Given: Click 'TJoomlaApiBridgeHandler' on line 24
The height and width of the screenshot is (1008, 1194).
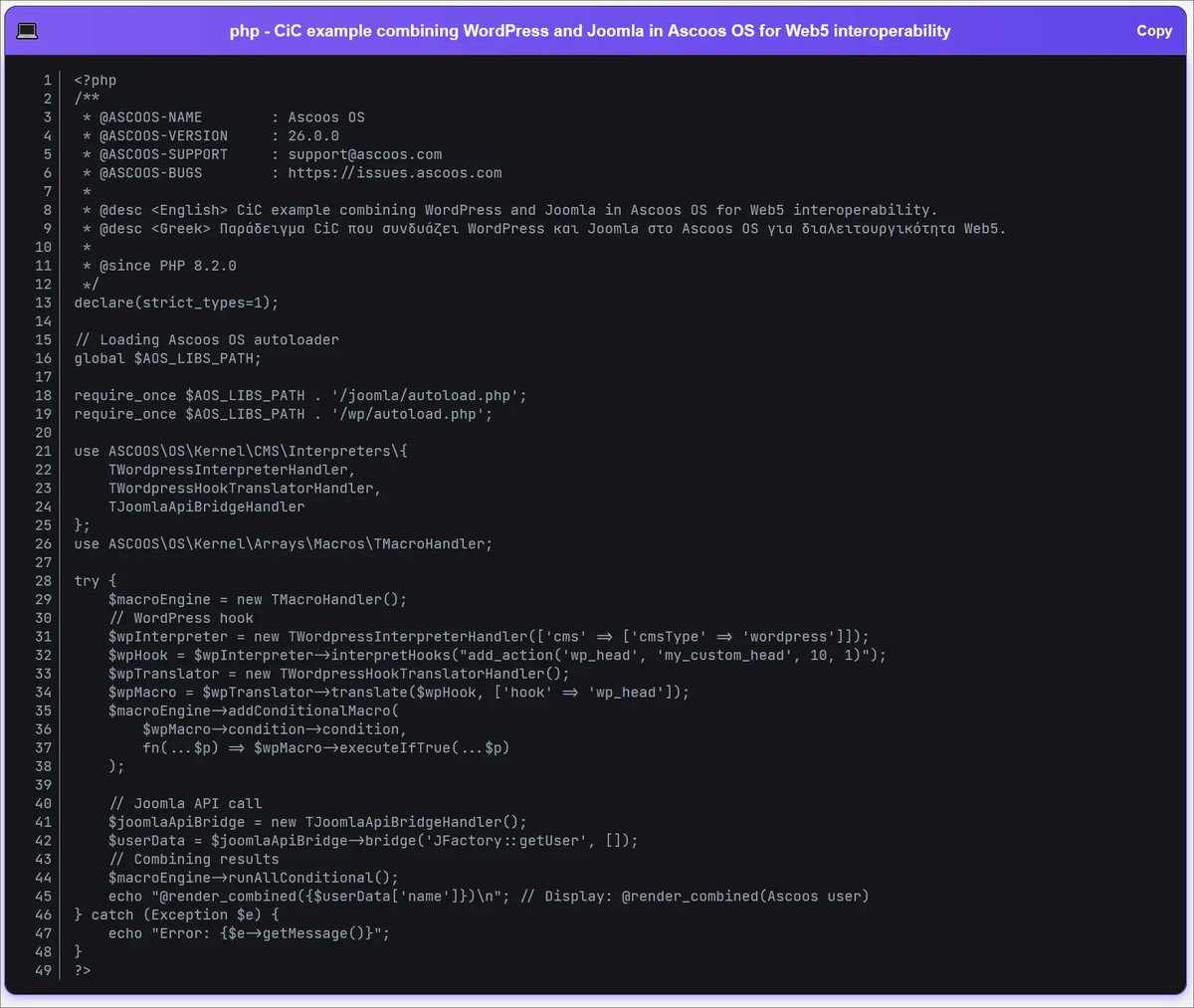Looking at the screenshot, I should 206,506.
